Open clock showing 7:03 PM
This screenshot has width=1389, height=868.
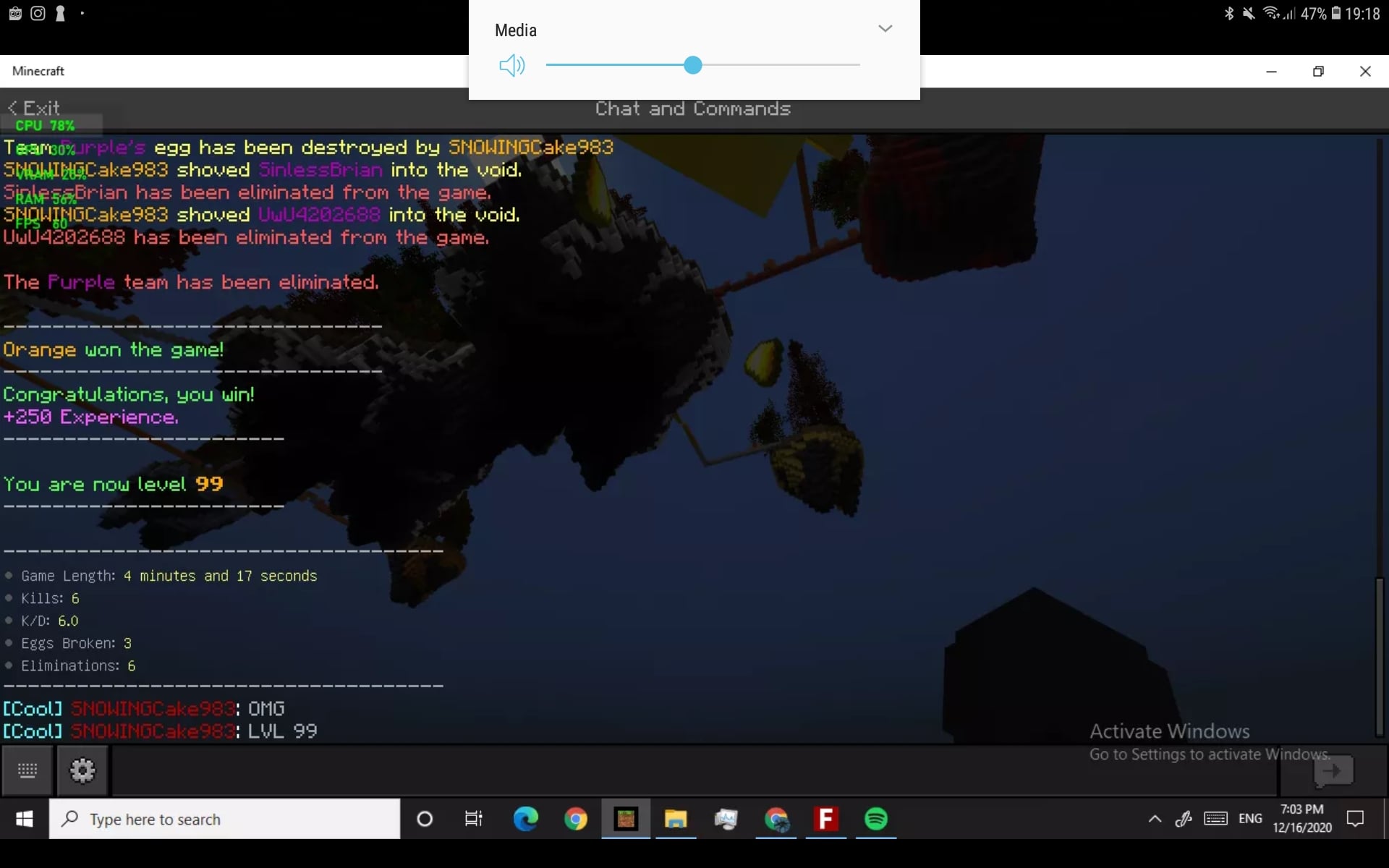tap(1302, 819)
